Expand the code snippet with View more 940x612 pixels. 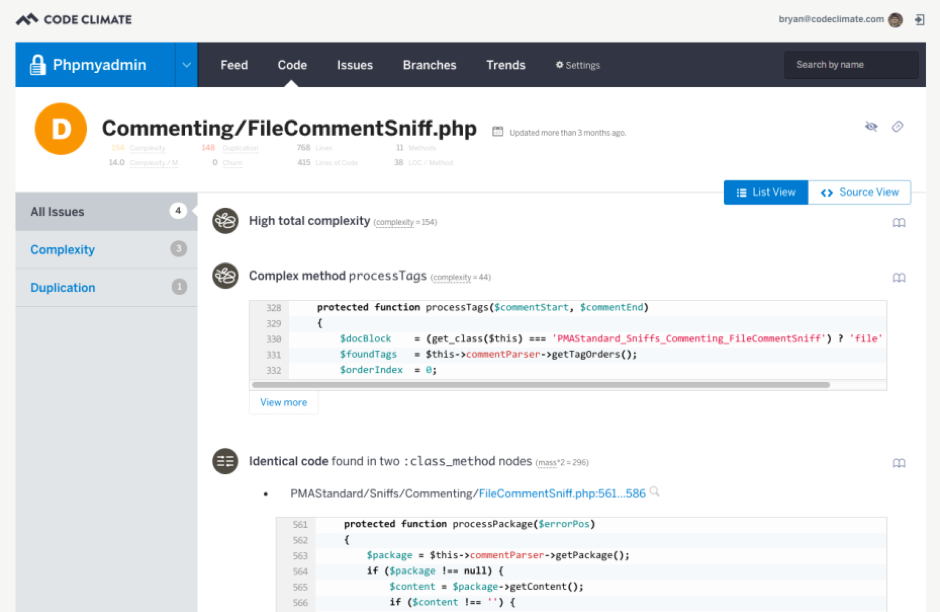point(283,401)
